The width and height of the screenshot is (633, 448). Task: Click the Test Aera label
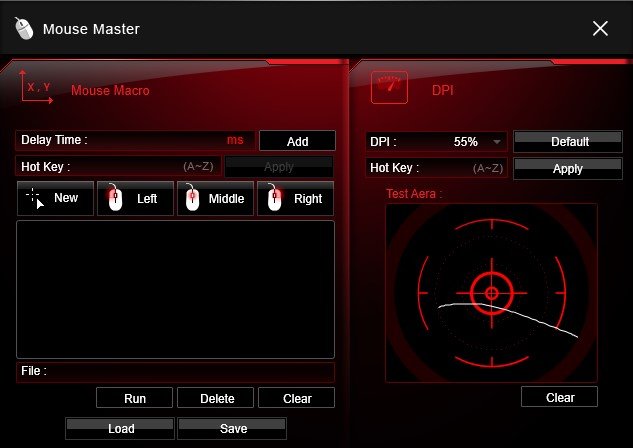tap(414, 194)
